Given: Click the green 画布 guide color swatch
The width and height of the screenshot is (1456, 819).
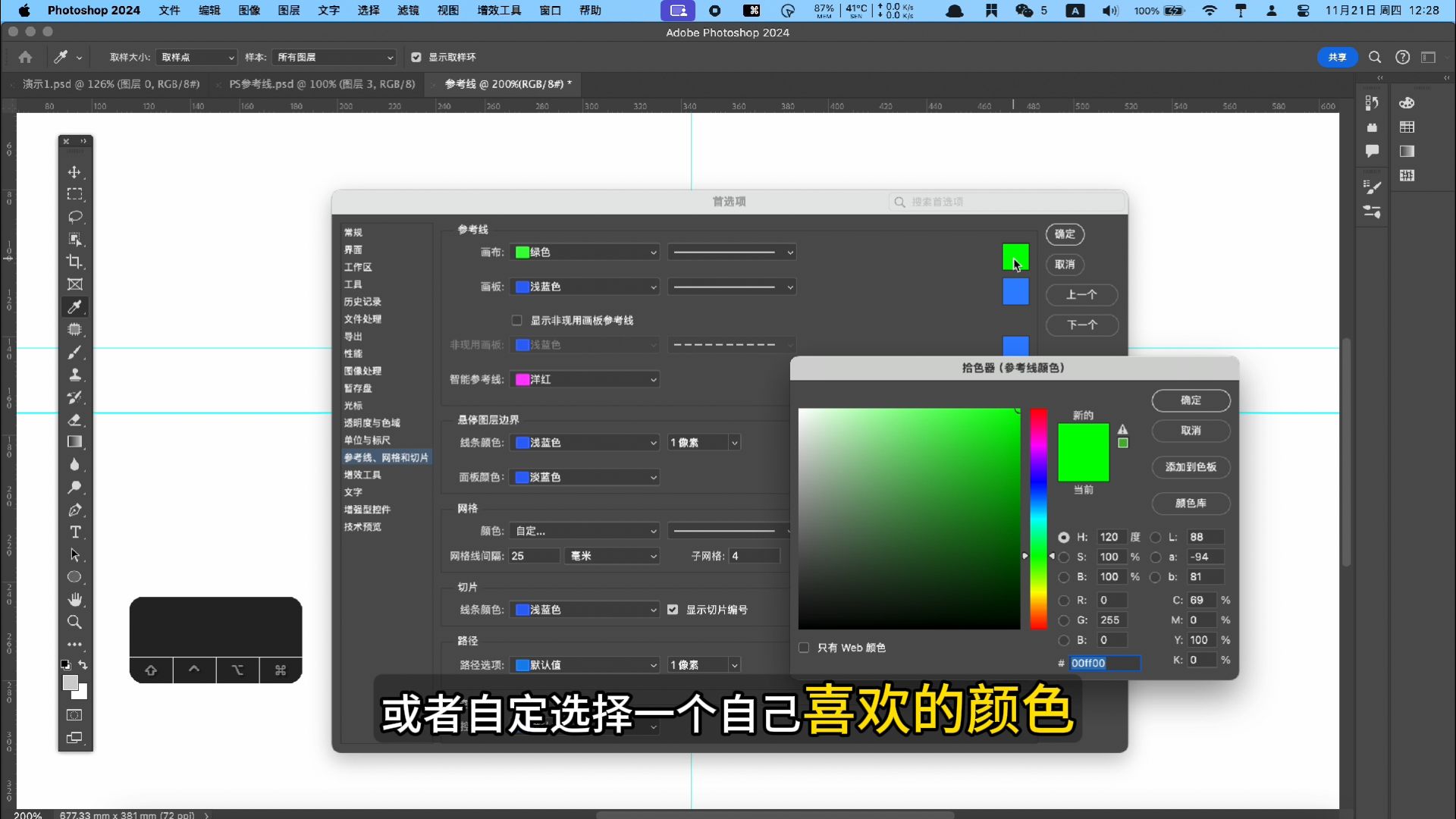Looking at the screenshot, I should 1015,256.
